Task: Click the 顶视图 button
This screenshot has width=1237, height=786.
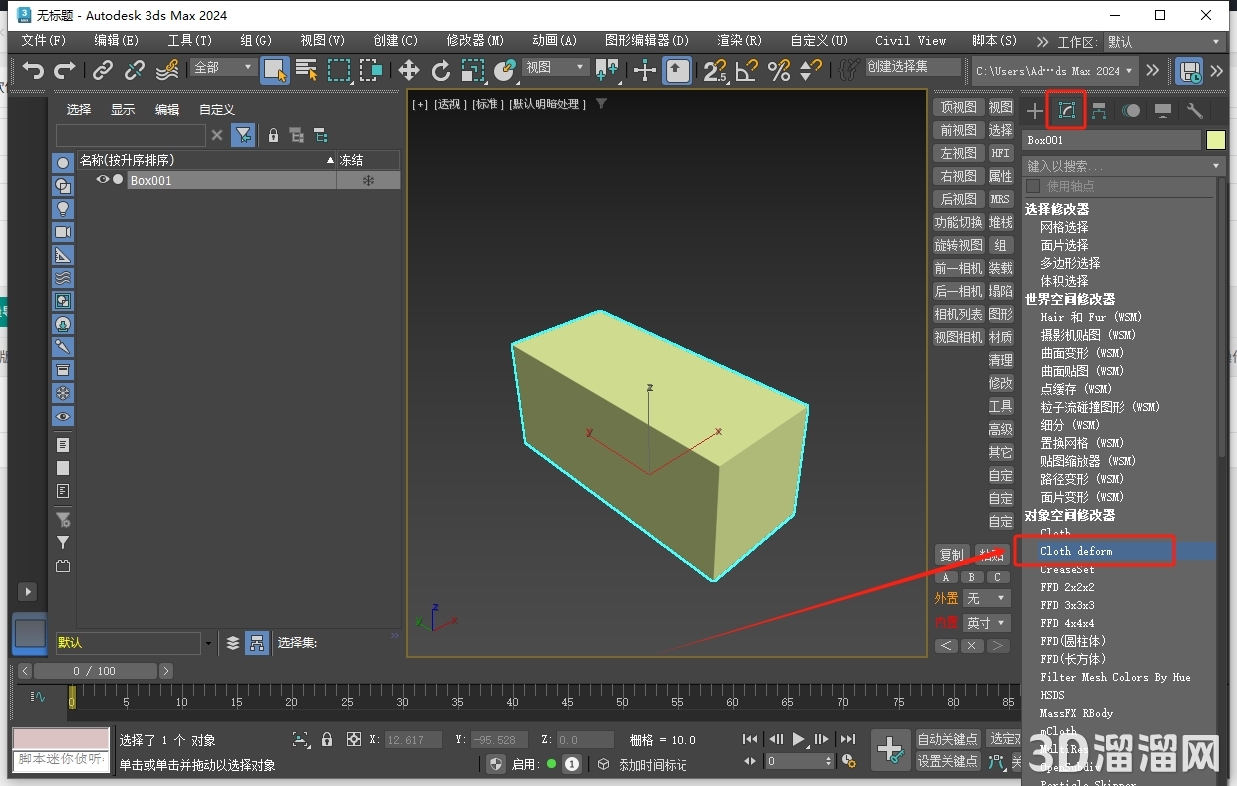Action: coord(958,107)
